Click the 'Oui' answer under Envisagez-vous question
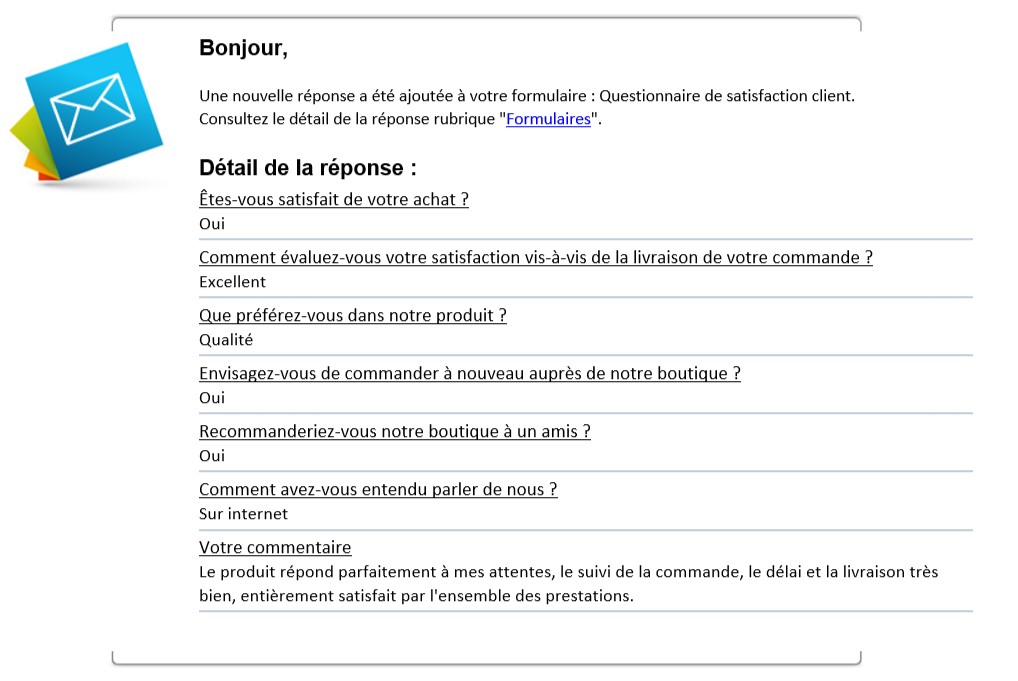 click(212, 398)
